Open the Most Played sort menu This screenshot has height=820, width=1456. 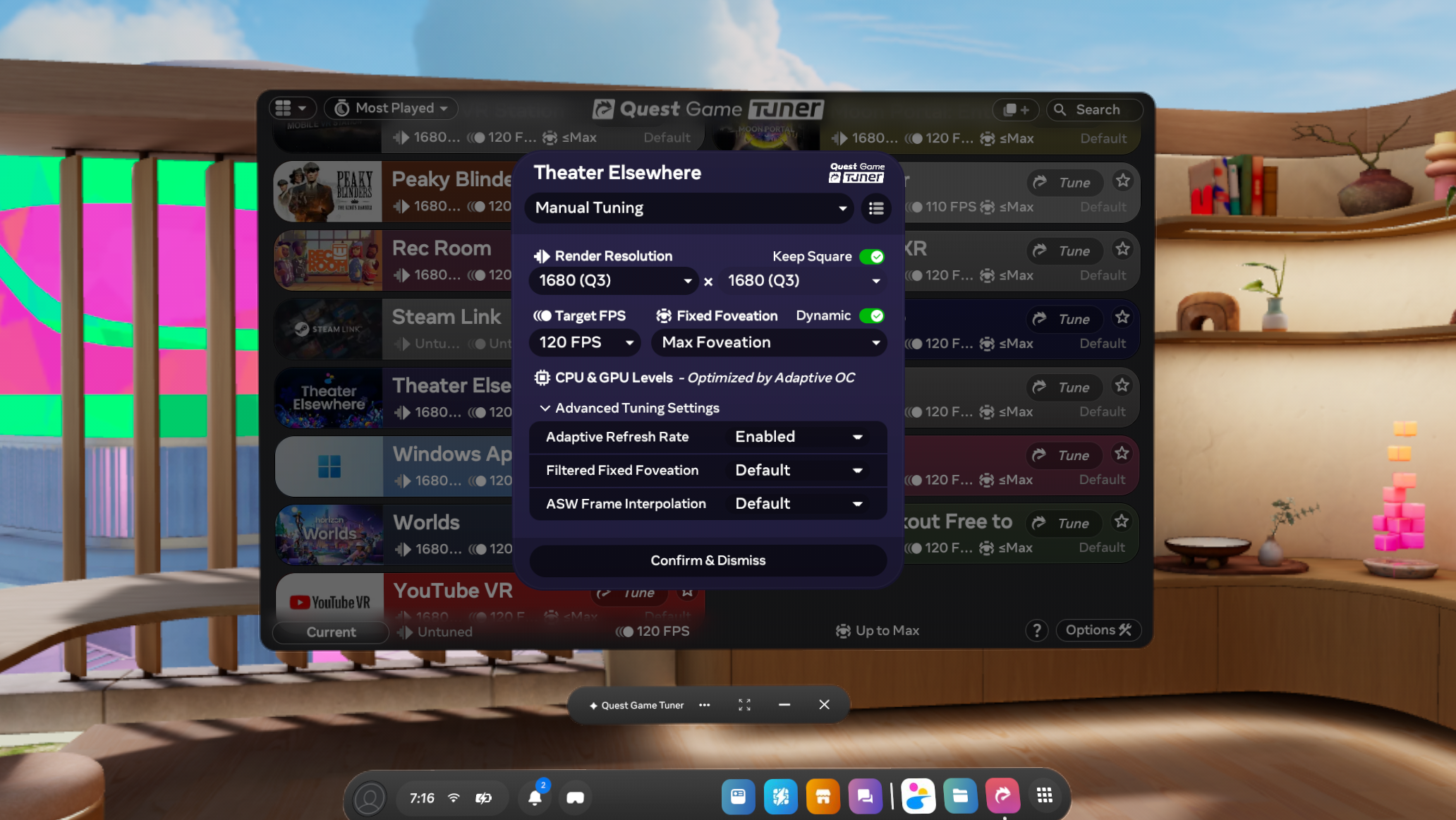coord(392,108)
